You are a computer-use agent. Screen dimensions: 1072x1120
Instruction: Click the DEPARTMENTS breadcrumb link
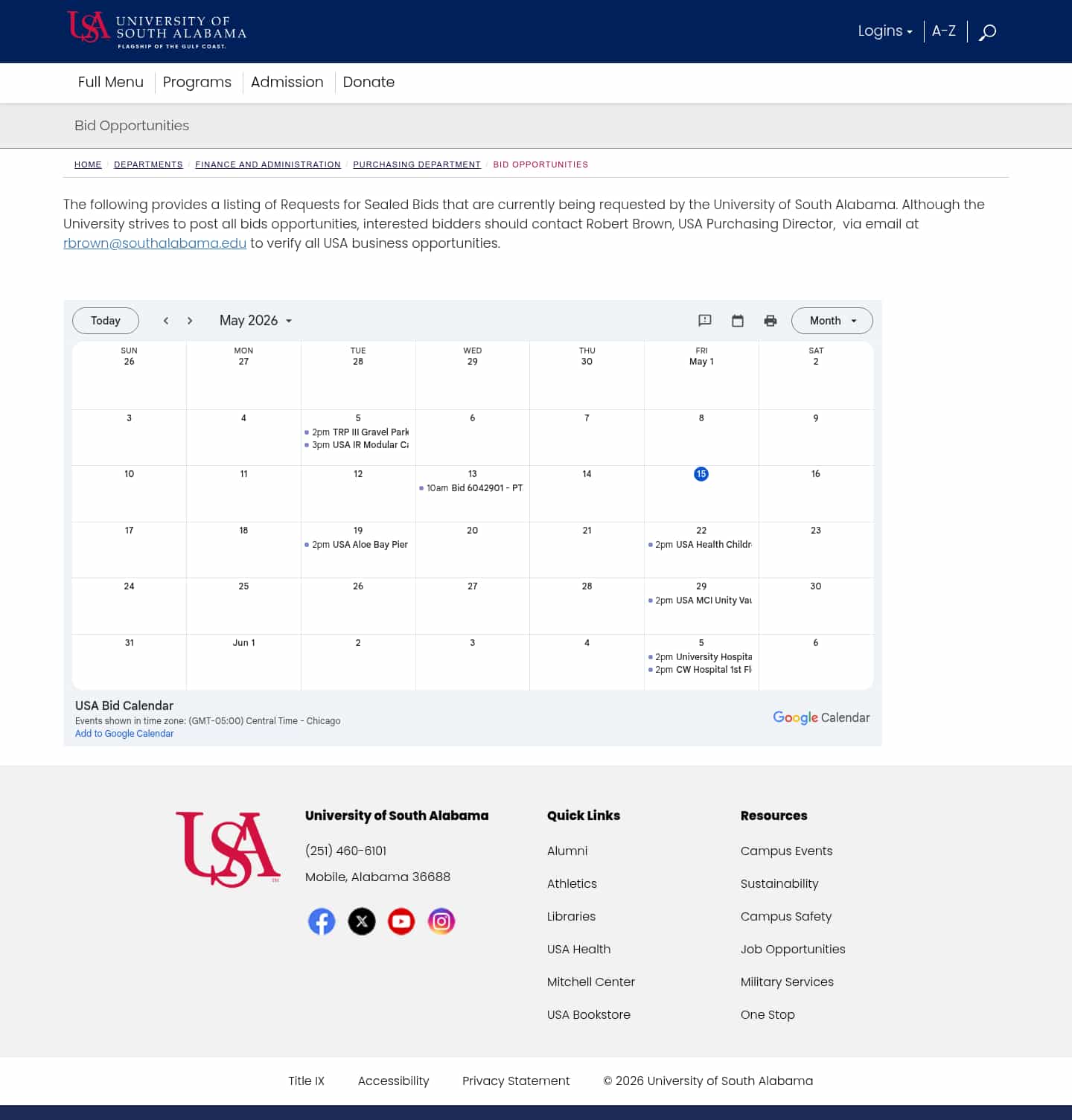pyautogui.click(x=148, y=164)
